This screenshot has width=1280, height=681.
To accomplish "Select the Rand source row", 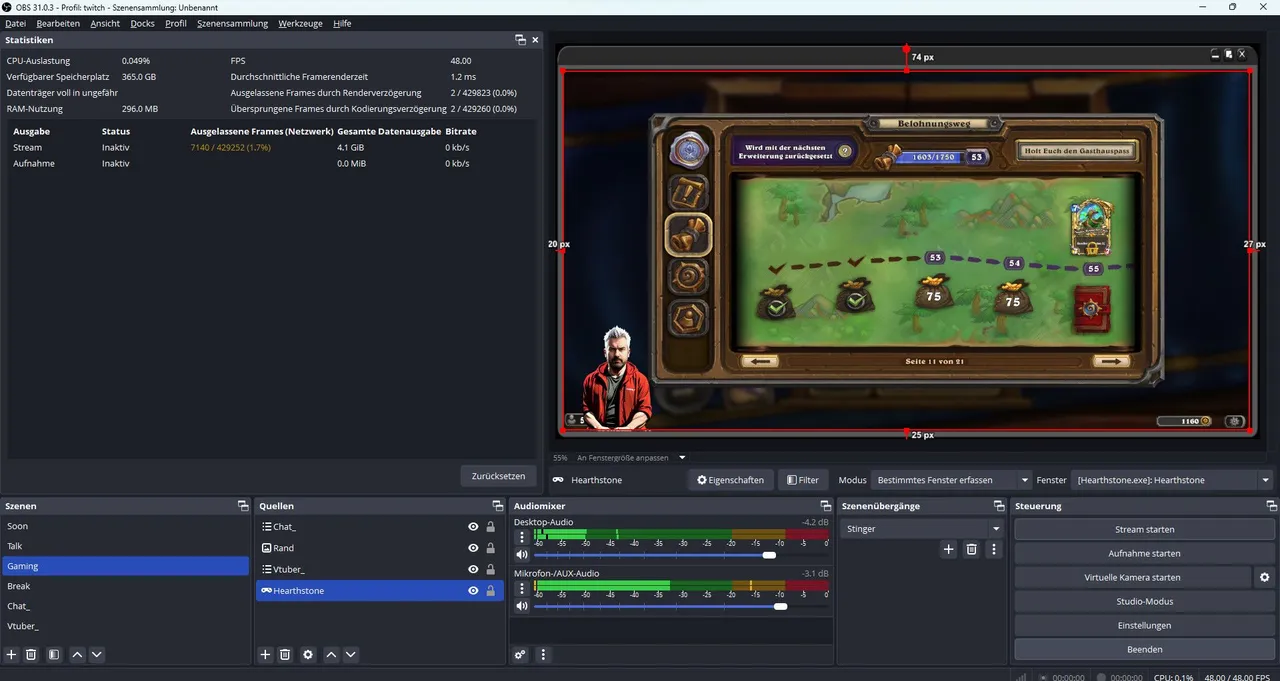I will 380,548.
